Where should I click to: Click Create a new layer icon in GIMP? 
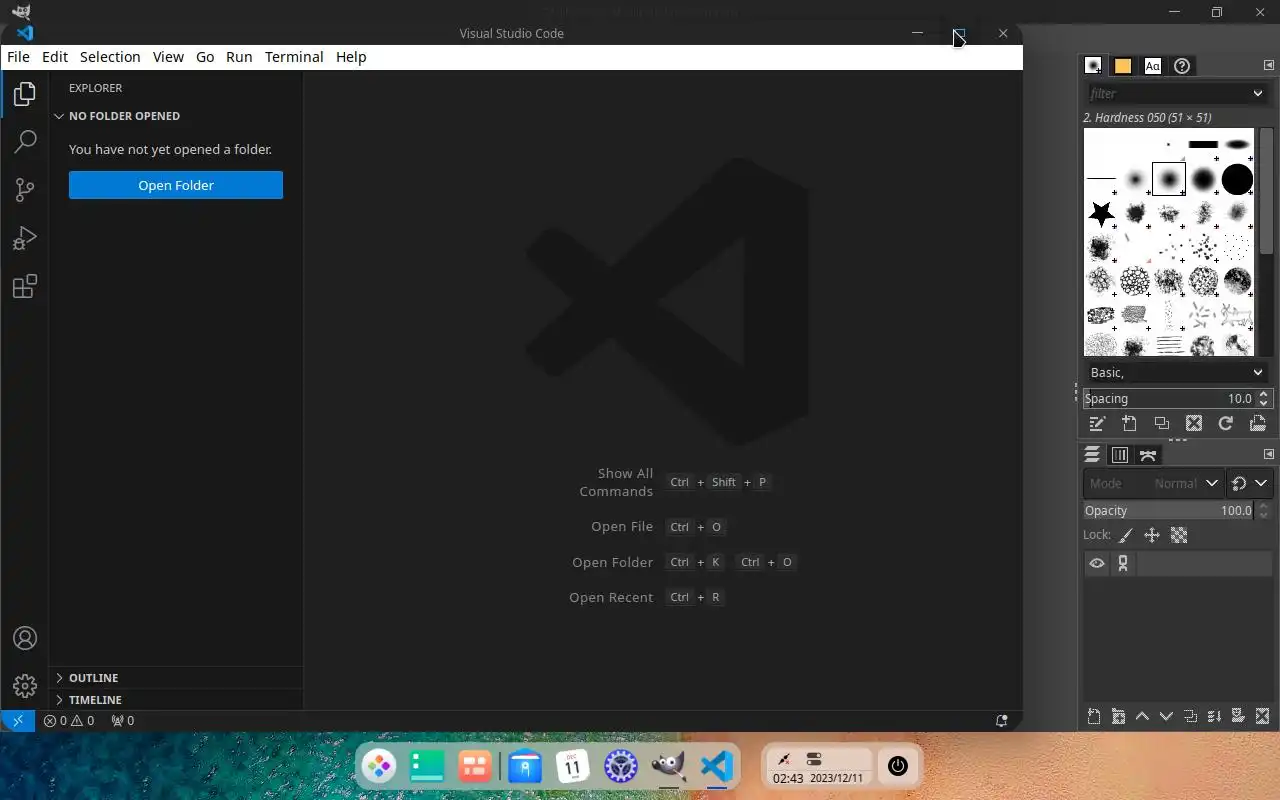(1094, 717)
